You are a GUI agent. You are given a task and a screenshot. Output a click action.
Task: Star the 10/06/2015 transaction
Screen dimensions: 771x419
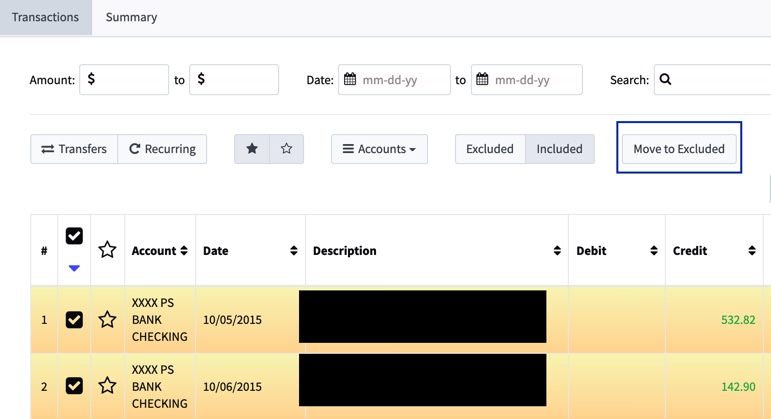107,386
